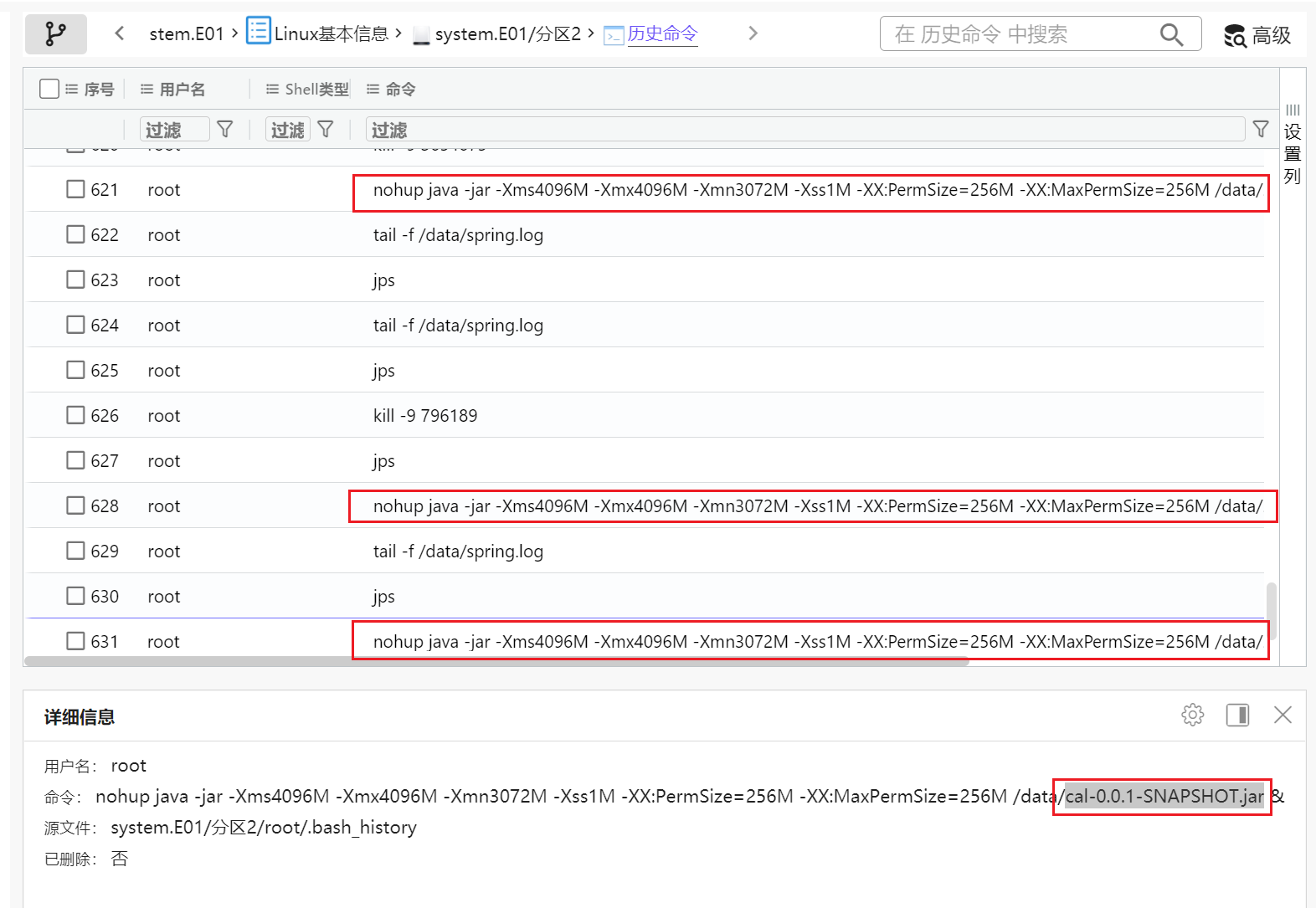
Task: Click the command column filter funnel
Action: click(x=1260, y=129)
